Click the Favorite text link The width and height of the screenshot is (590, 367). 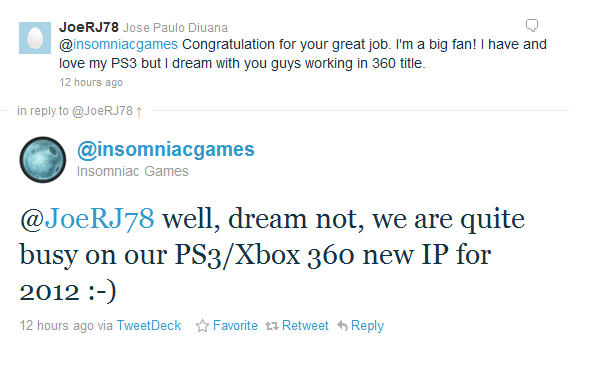click(235, 326)
